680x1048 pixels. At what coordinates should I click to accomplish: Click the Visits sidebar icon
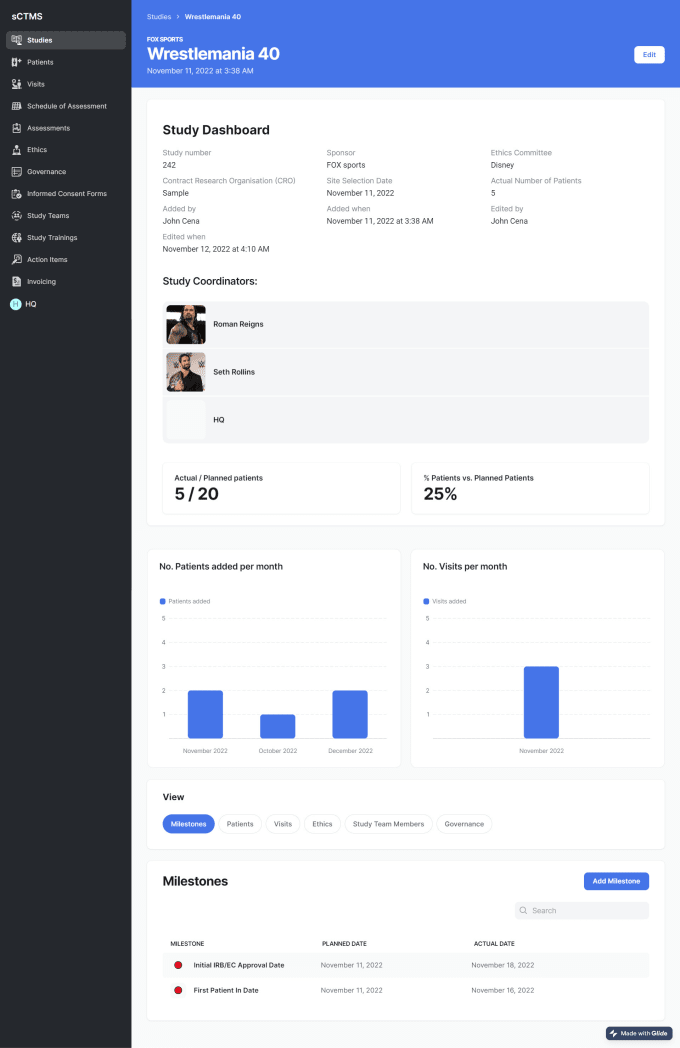(17, 84)
